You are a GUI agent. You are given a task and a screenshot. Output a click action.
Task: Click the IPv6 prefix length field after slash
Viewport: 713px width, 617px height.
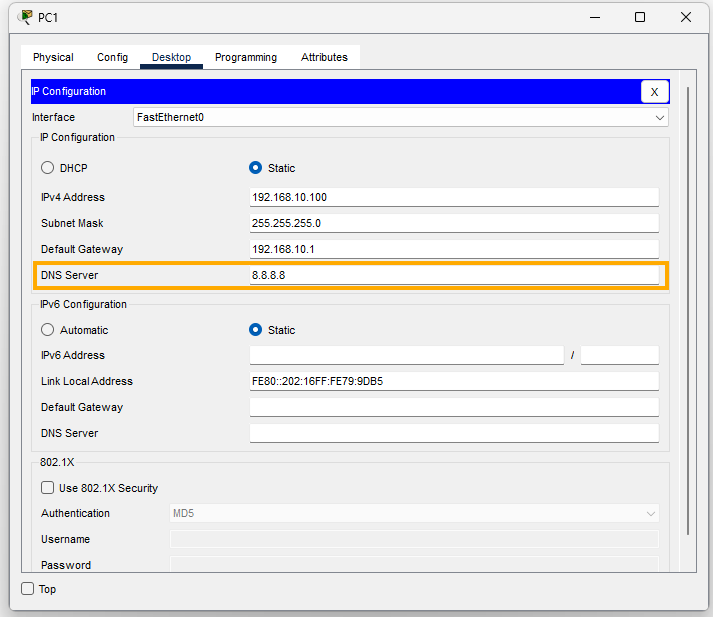pyautogui.click(x=619, y=355)
